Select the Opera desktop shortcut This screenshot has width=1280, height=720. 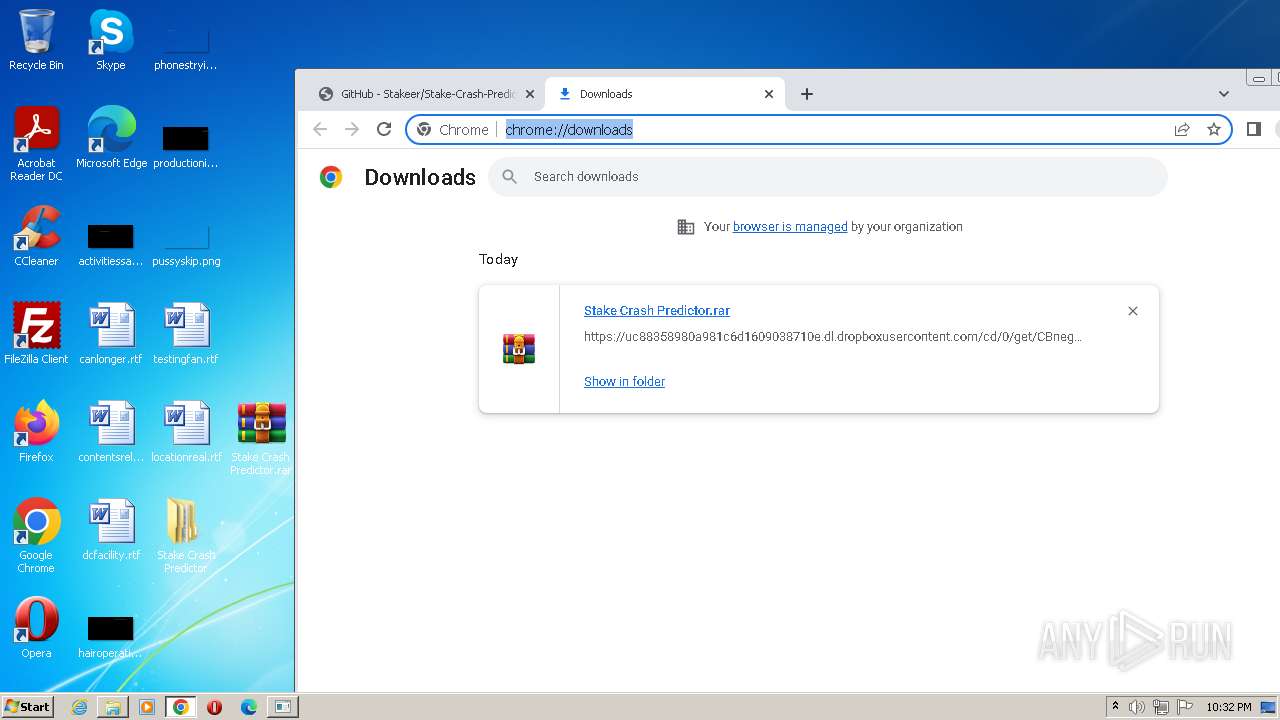(36, 628)
